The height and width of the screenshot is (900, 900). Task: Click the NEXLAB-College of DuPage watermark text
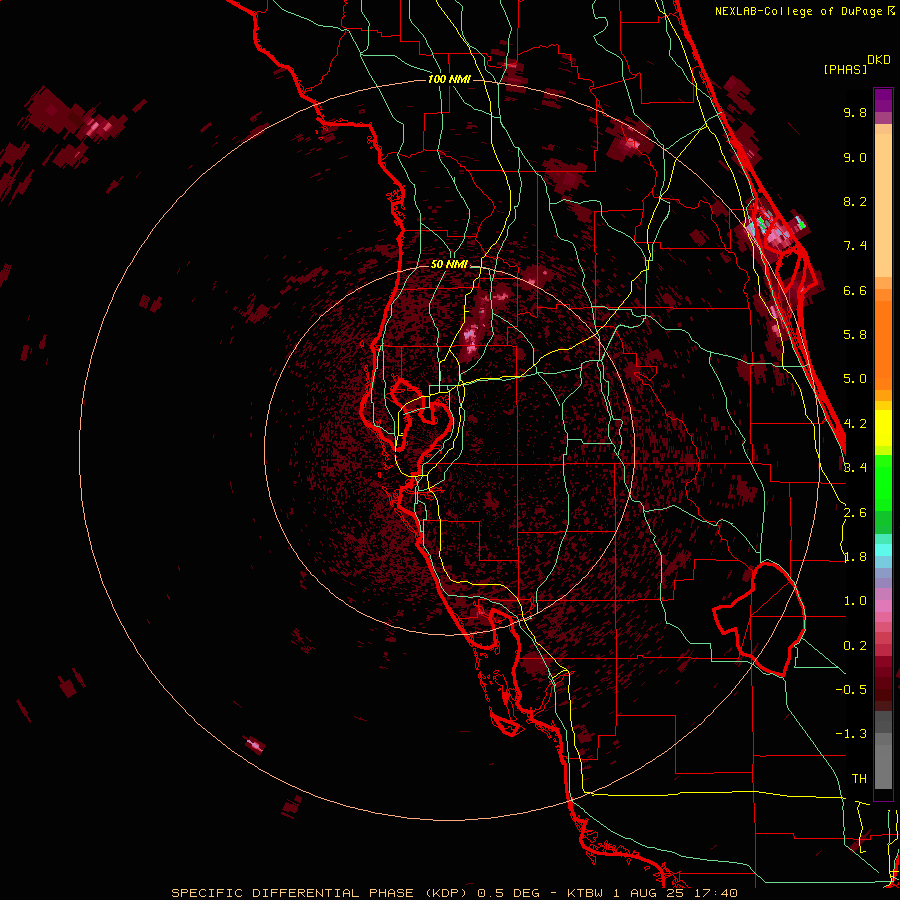point(805,11)
